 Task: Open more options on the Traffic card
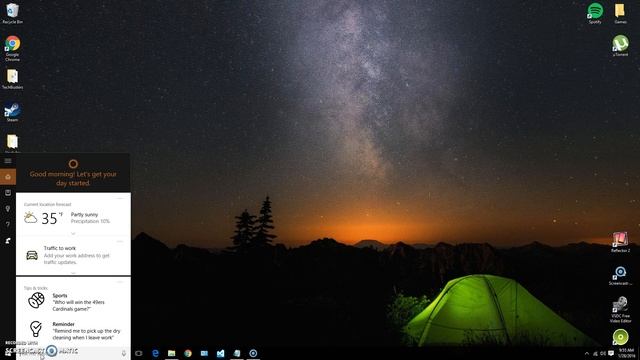120,242
